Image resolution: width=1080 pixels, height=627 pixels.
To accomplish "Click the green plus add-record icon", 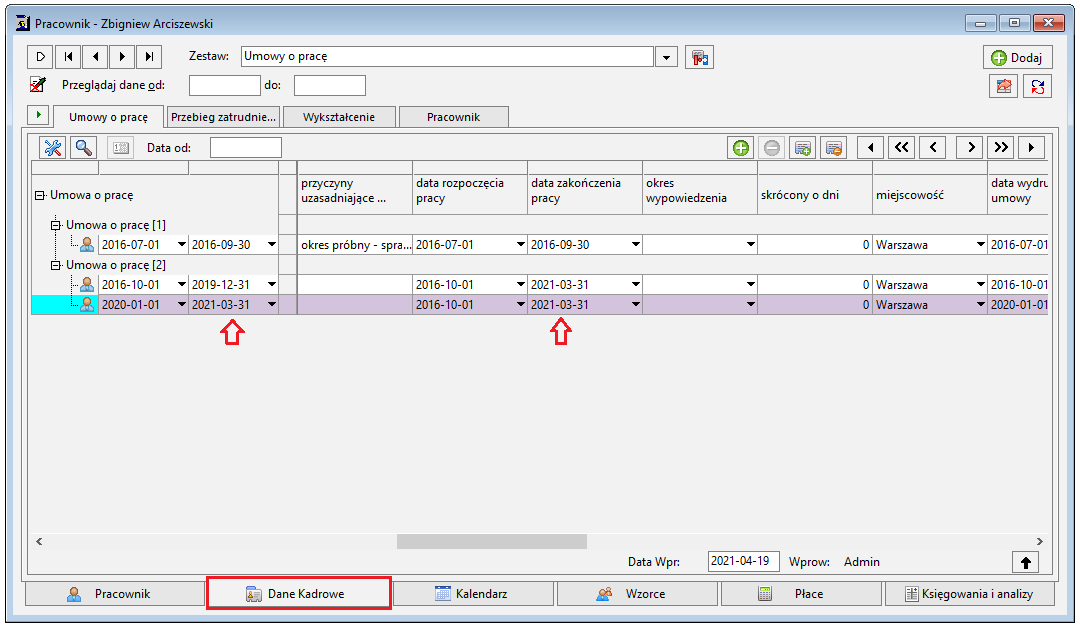I will [740, 147].
